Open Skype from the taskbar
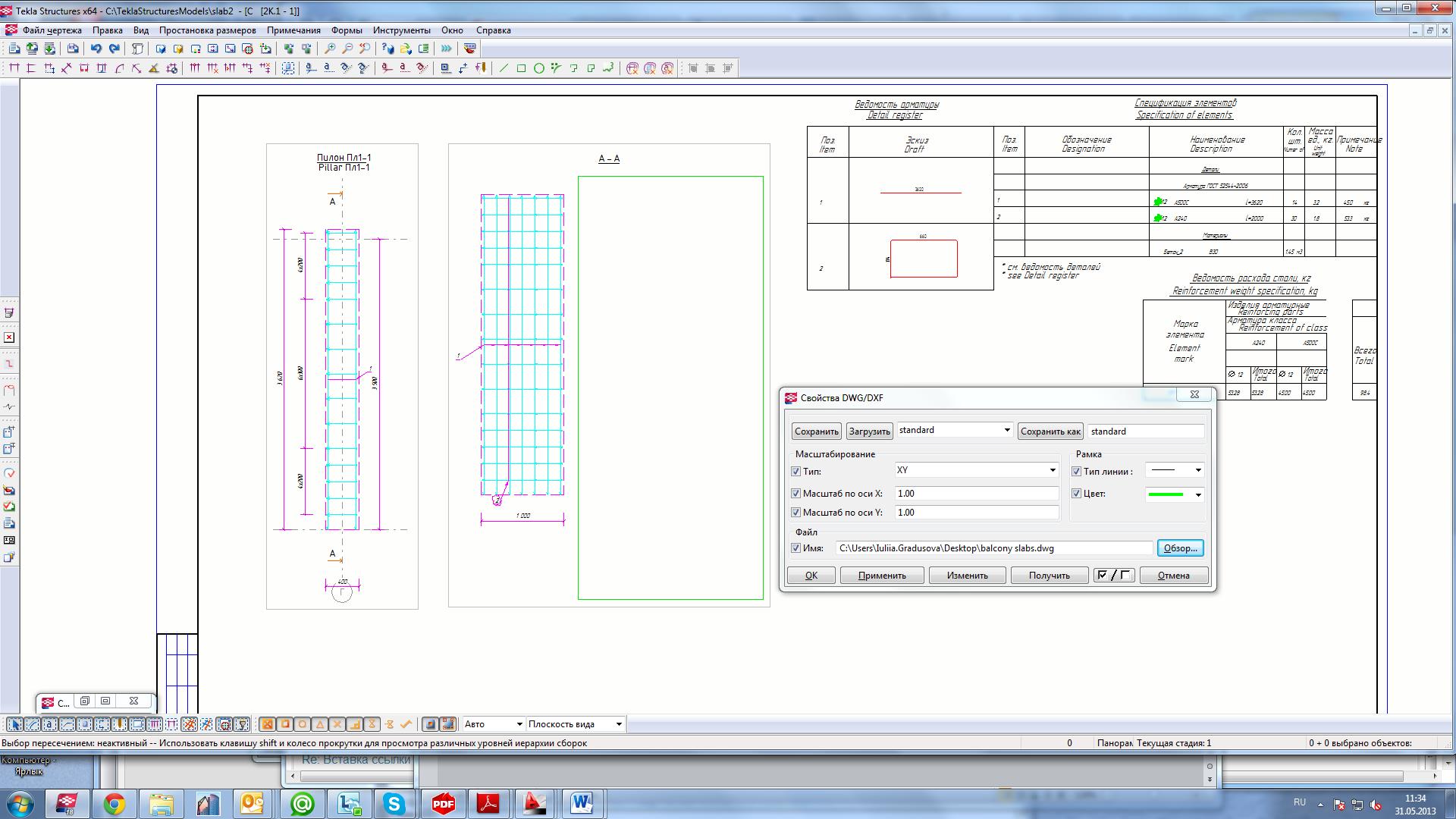This screenshot has height=819, width=1456. [394, 803]
